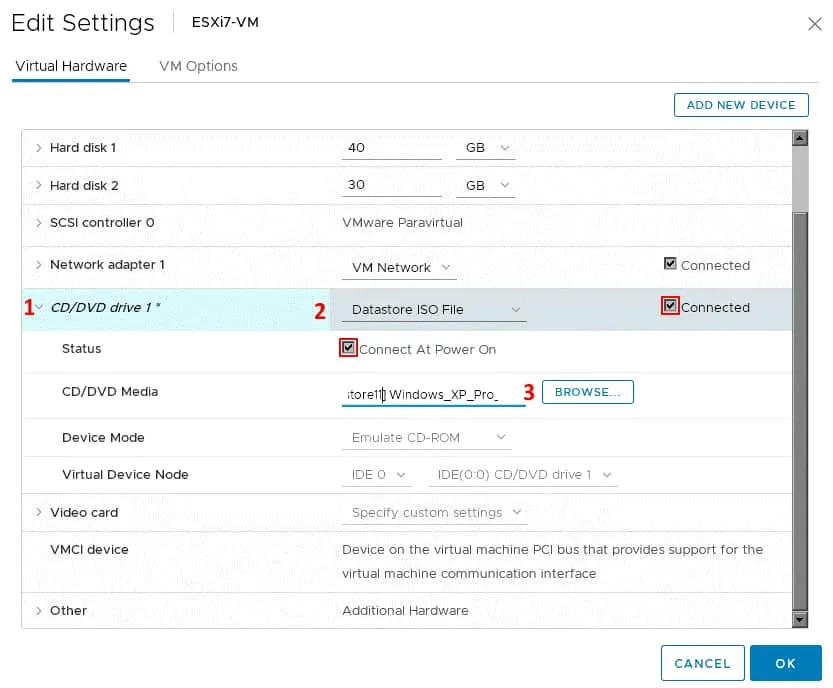Image resolution: width=833 pixels, height=688 pixels.
Task: Click the ADD NEW DEVICE button
Action: [741, 105]
